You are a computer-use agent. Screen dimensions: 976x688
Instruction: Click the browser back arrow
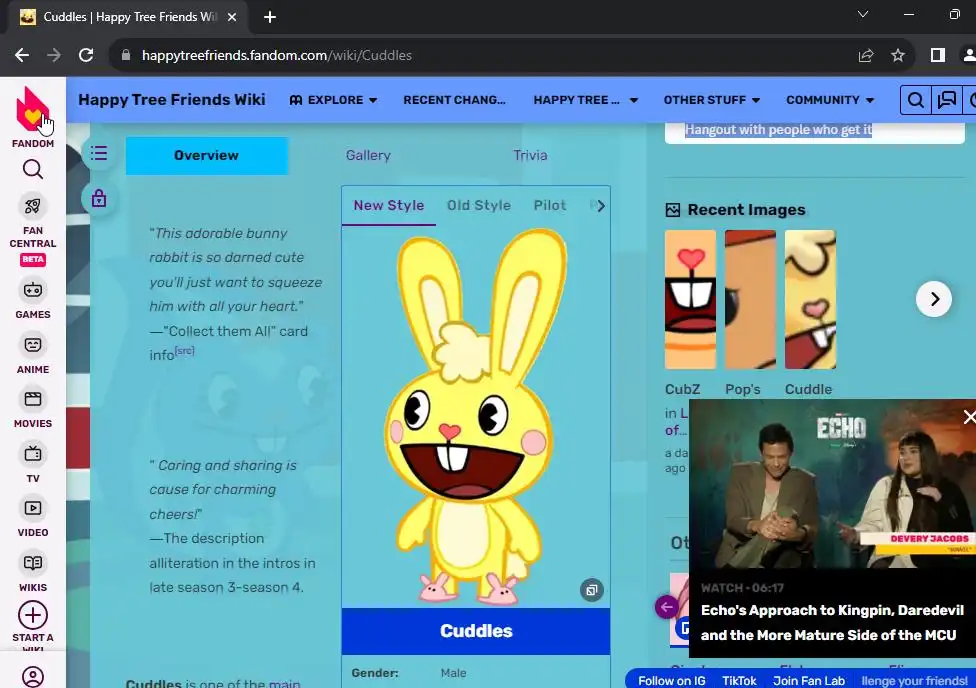pos(22,55)
